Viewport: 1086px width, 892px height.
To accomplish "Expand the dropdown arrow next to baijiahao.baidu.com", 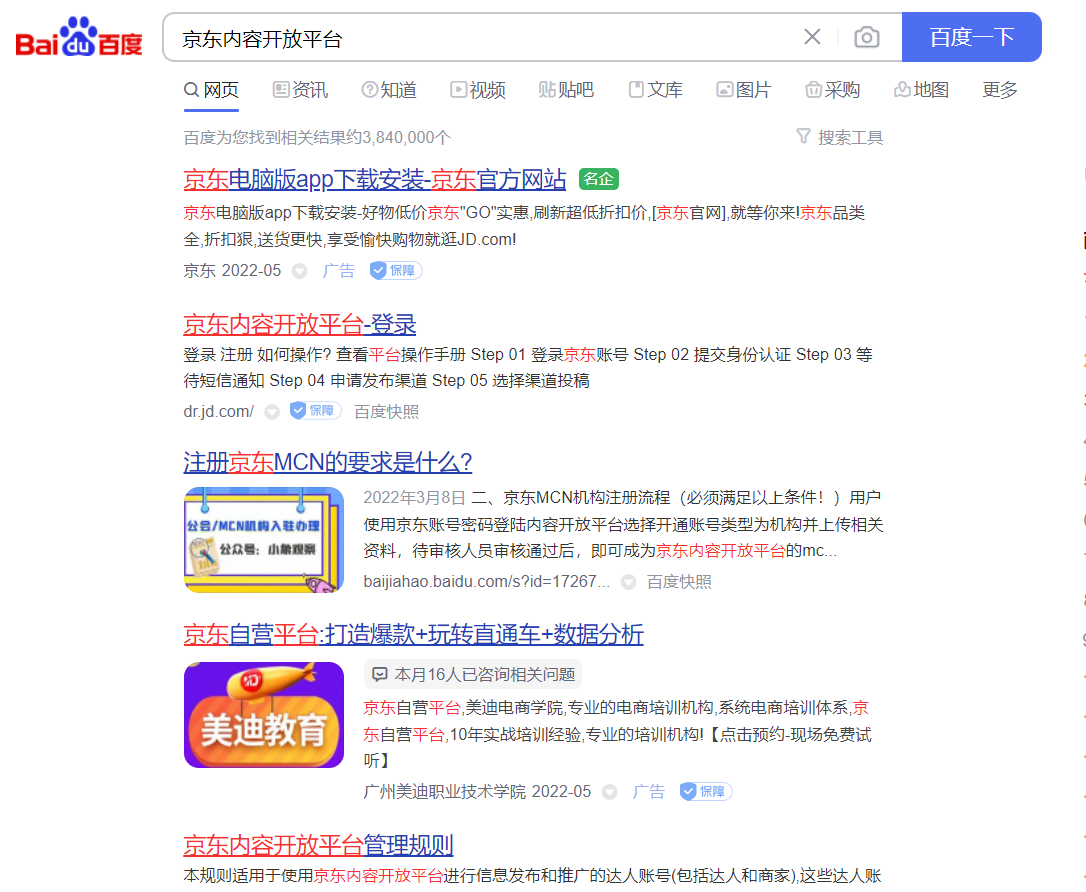I will tap(628, 582).
